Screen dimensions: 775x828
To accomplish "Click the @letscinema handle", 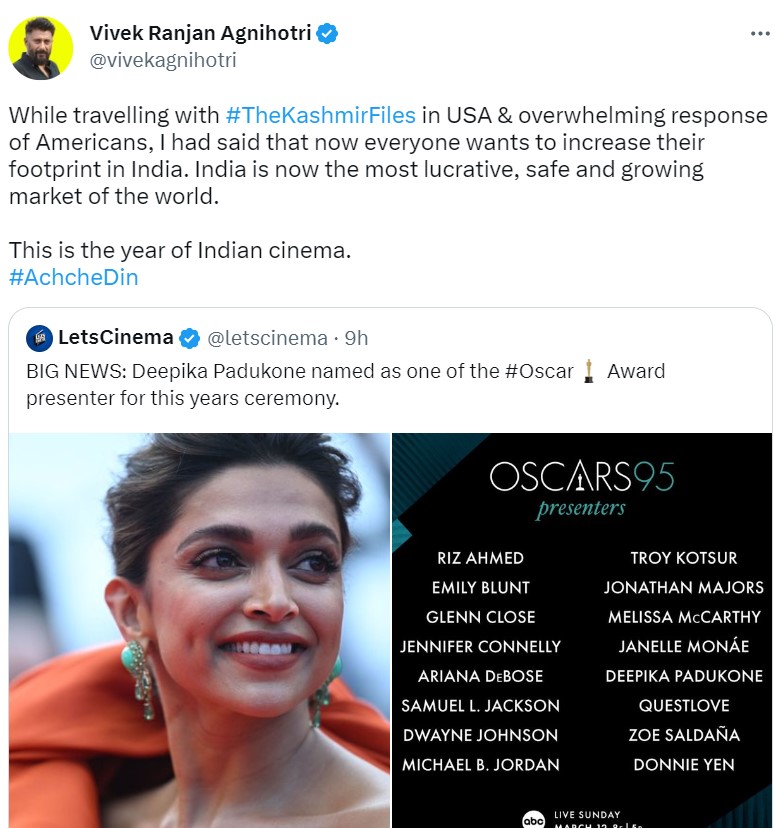I will (267, 338).
